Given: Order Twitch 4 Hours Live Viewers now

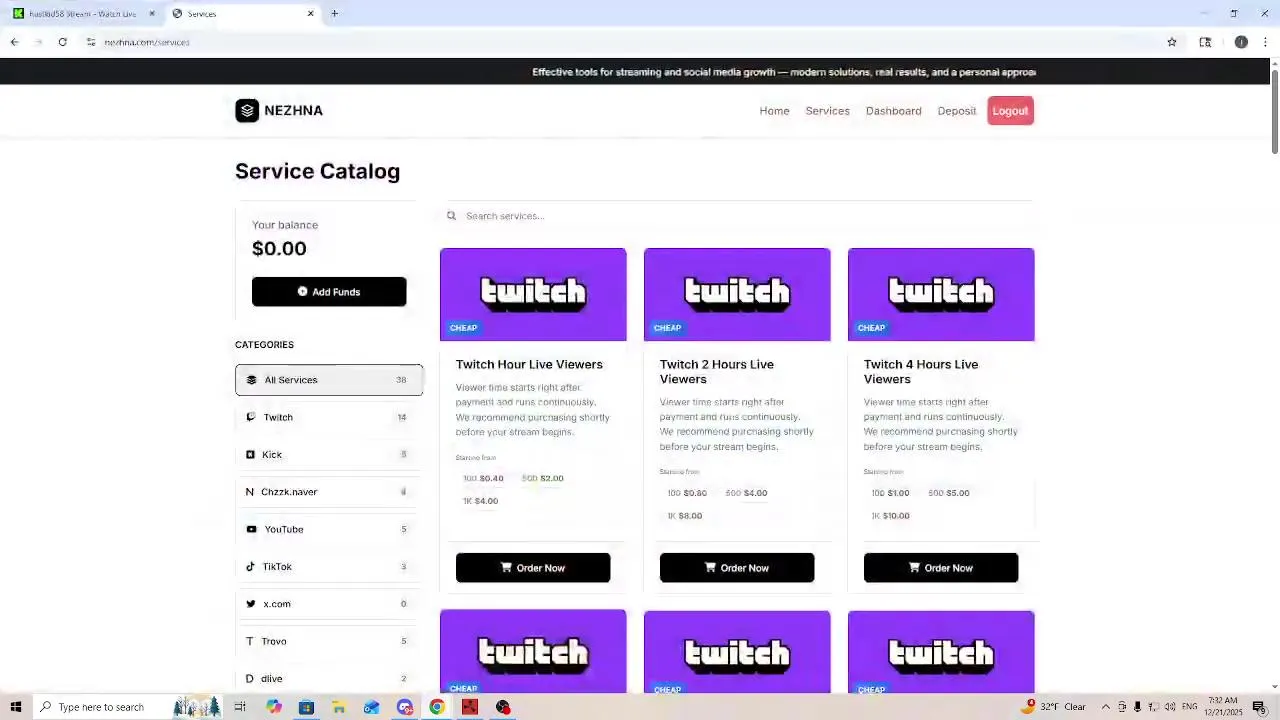Looking at the screenshot, I should 941,568.
